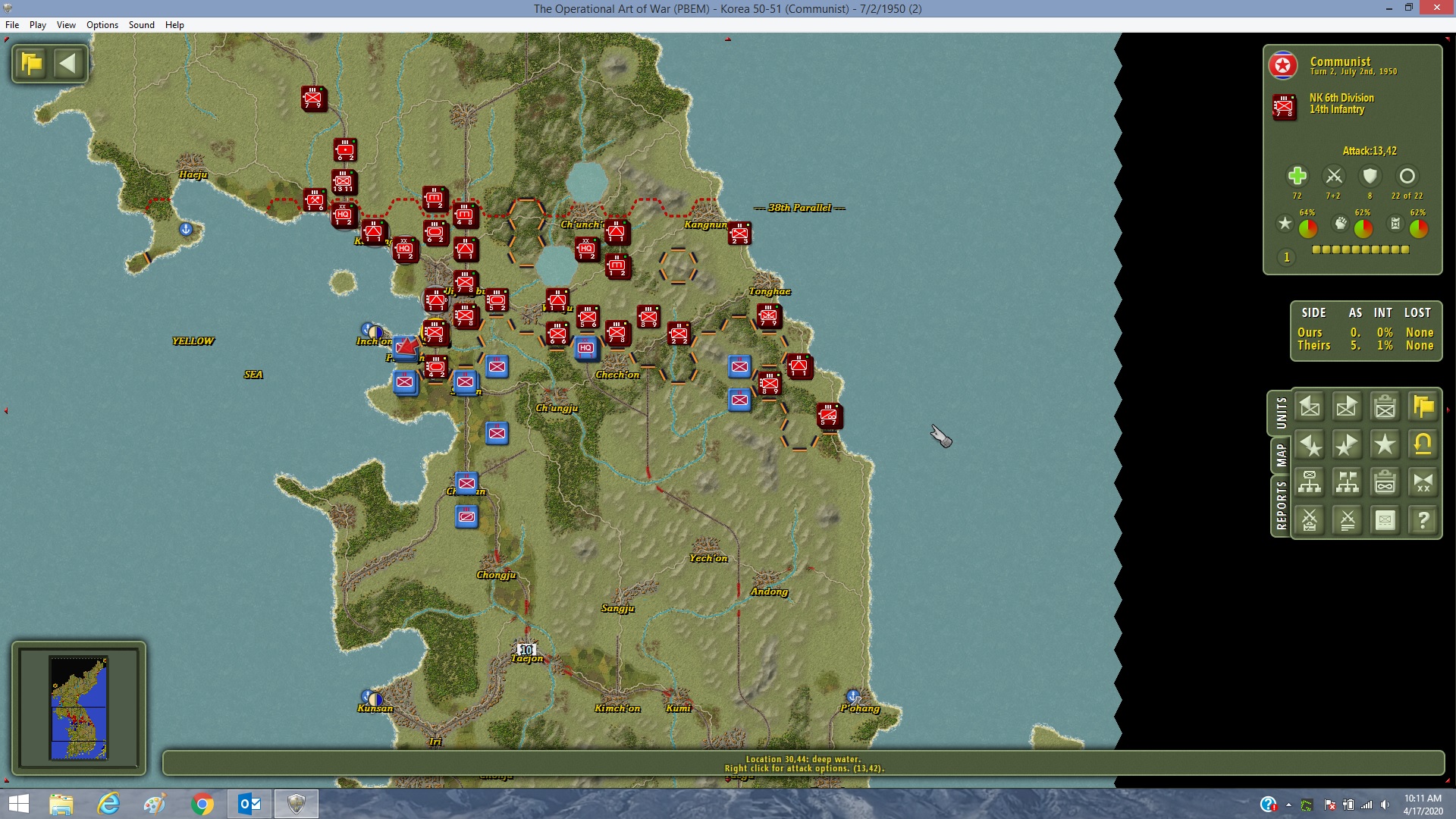Select the REPORTS tab
The height and width of the screenshot is (819, 1456).
pyautogui.click(x=1281, y=505)
